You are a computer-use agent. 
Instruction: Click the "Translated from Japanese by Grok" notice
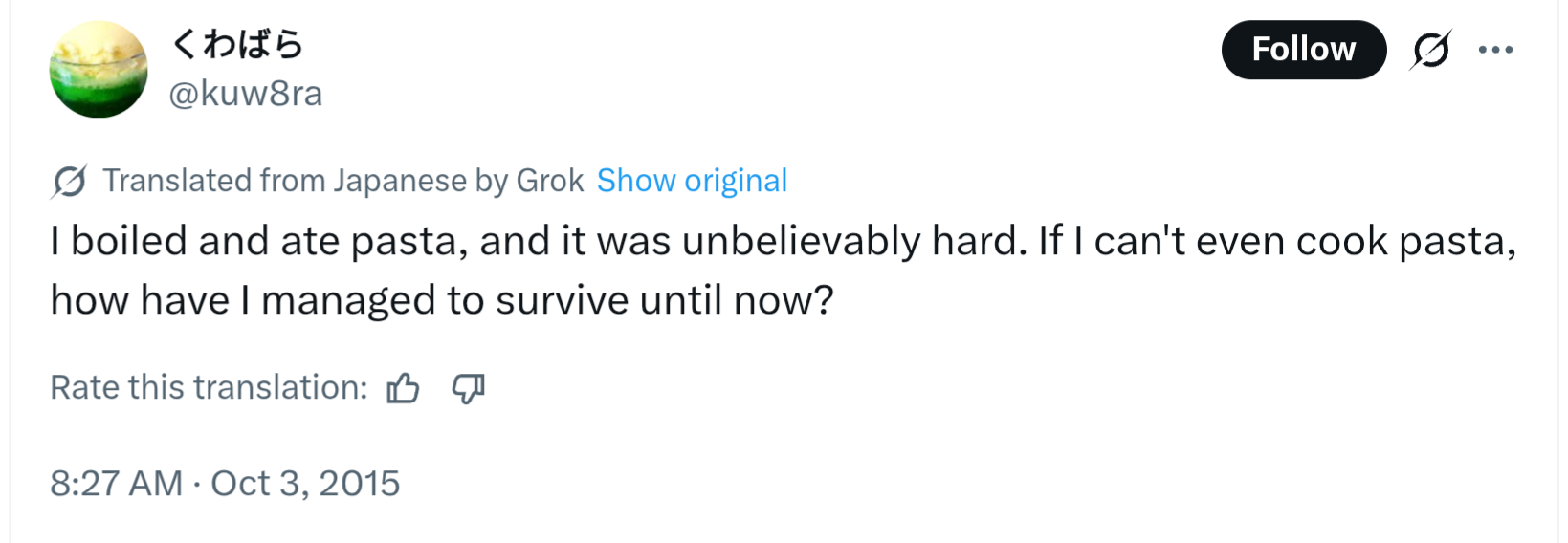(342, 181)
